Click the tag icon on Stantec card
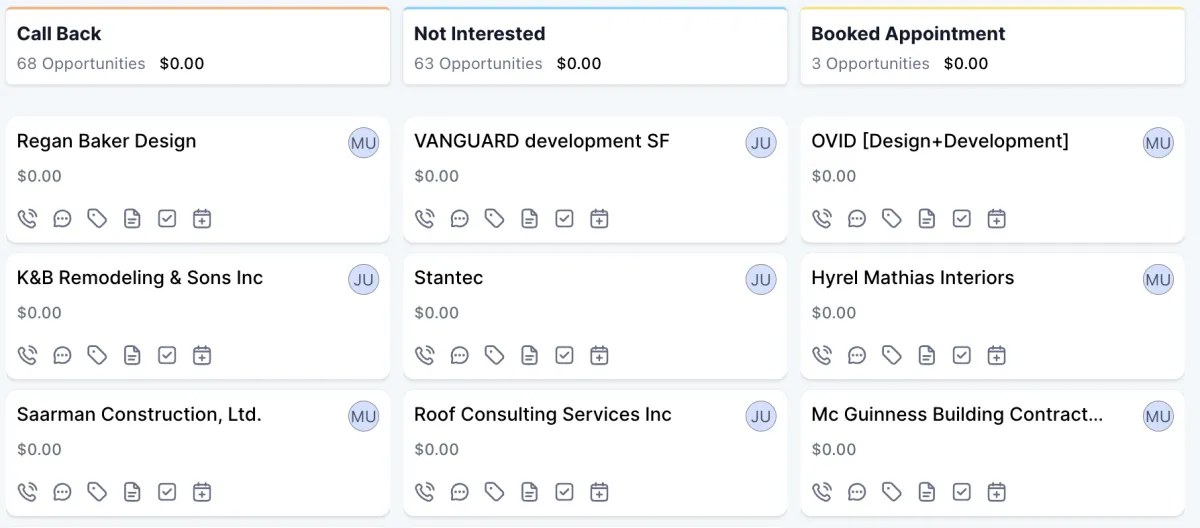The image size is (1200, 528). (494, 355)
